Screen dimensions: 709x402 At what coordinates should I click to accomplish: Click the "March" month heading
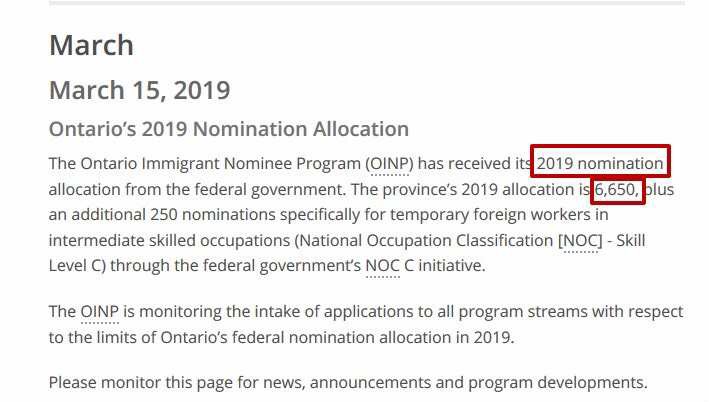[x=91, y=45]
